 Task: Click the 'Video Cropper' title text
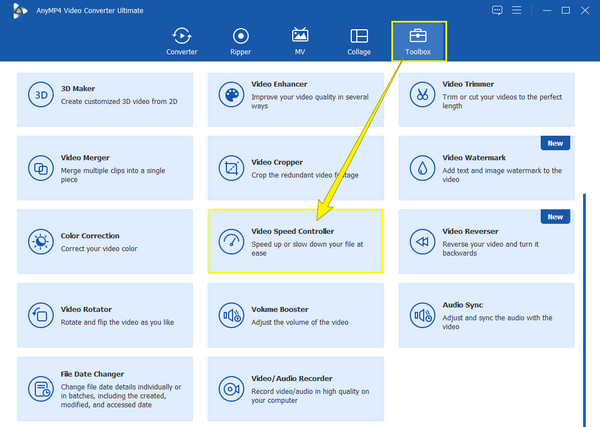[x=277, y=162]
